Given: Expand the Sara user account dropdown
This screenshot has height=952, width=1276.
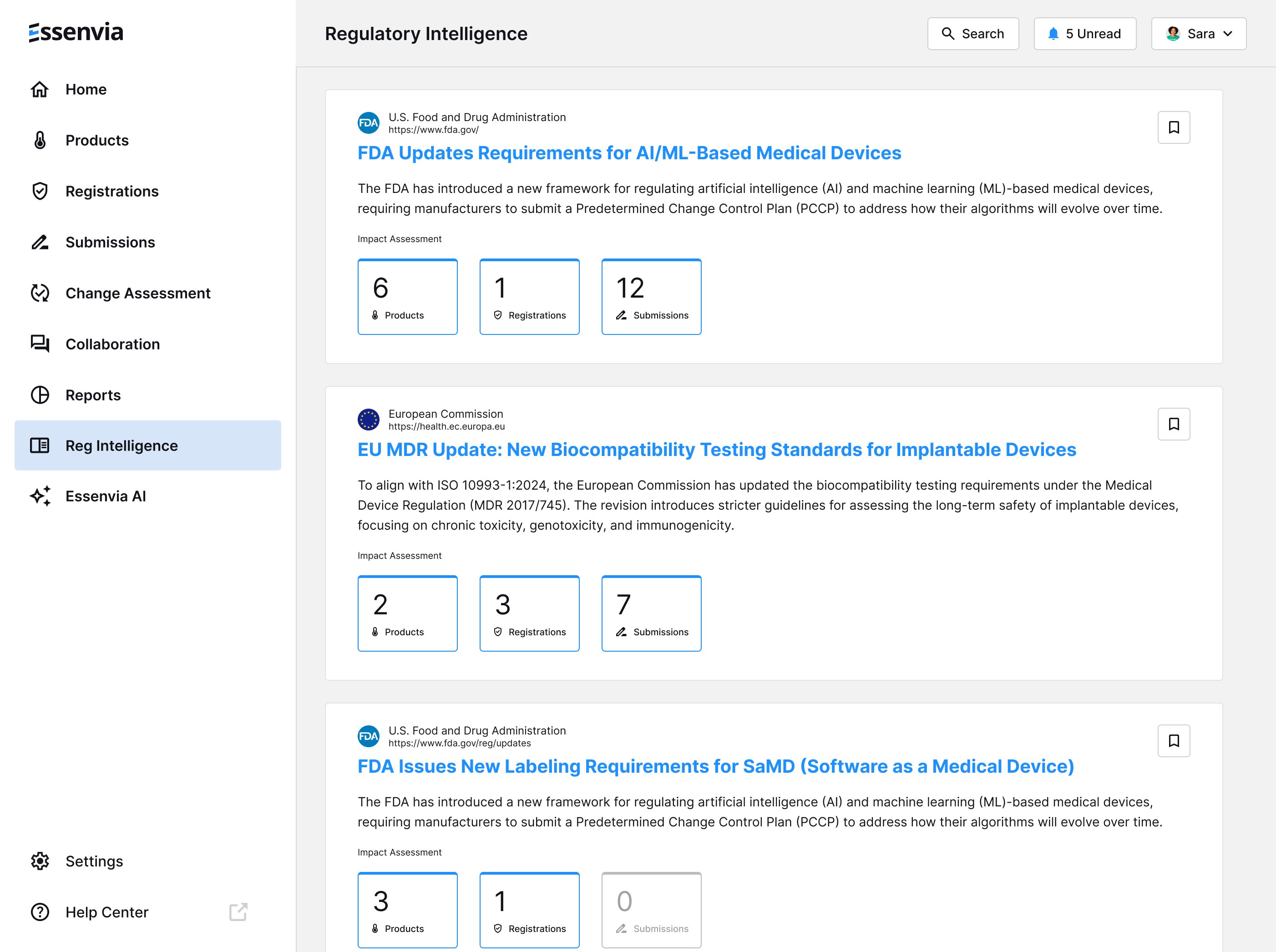Looking at the screenshot, I should [x=1198, y=34].
